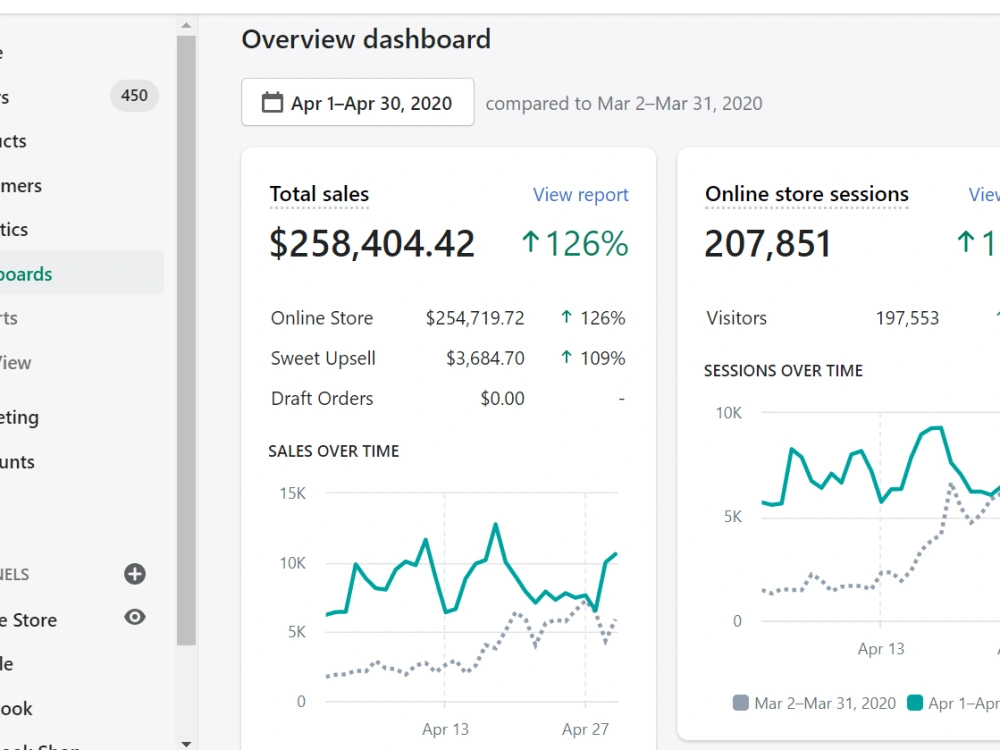1000x750 pixels.
Task: Click the Online Store row label
Action: click(322, 318)
